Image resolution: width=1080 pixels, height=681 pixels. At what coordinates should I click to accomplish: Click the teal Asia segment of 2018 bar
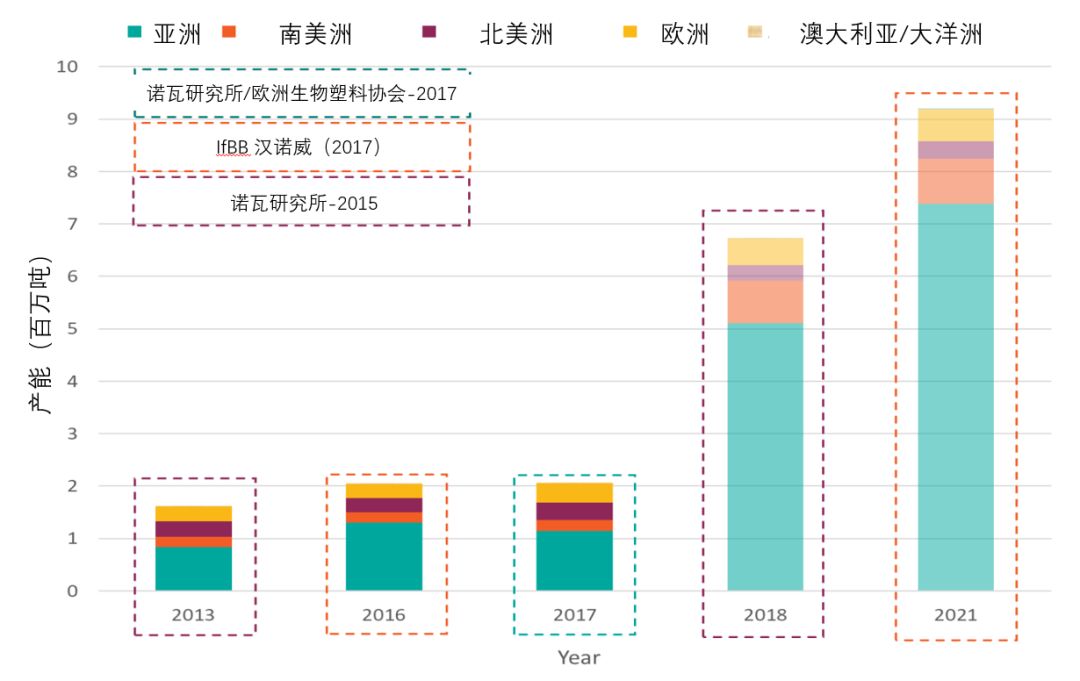click(x=765, y=460)
